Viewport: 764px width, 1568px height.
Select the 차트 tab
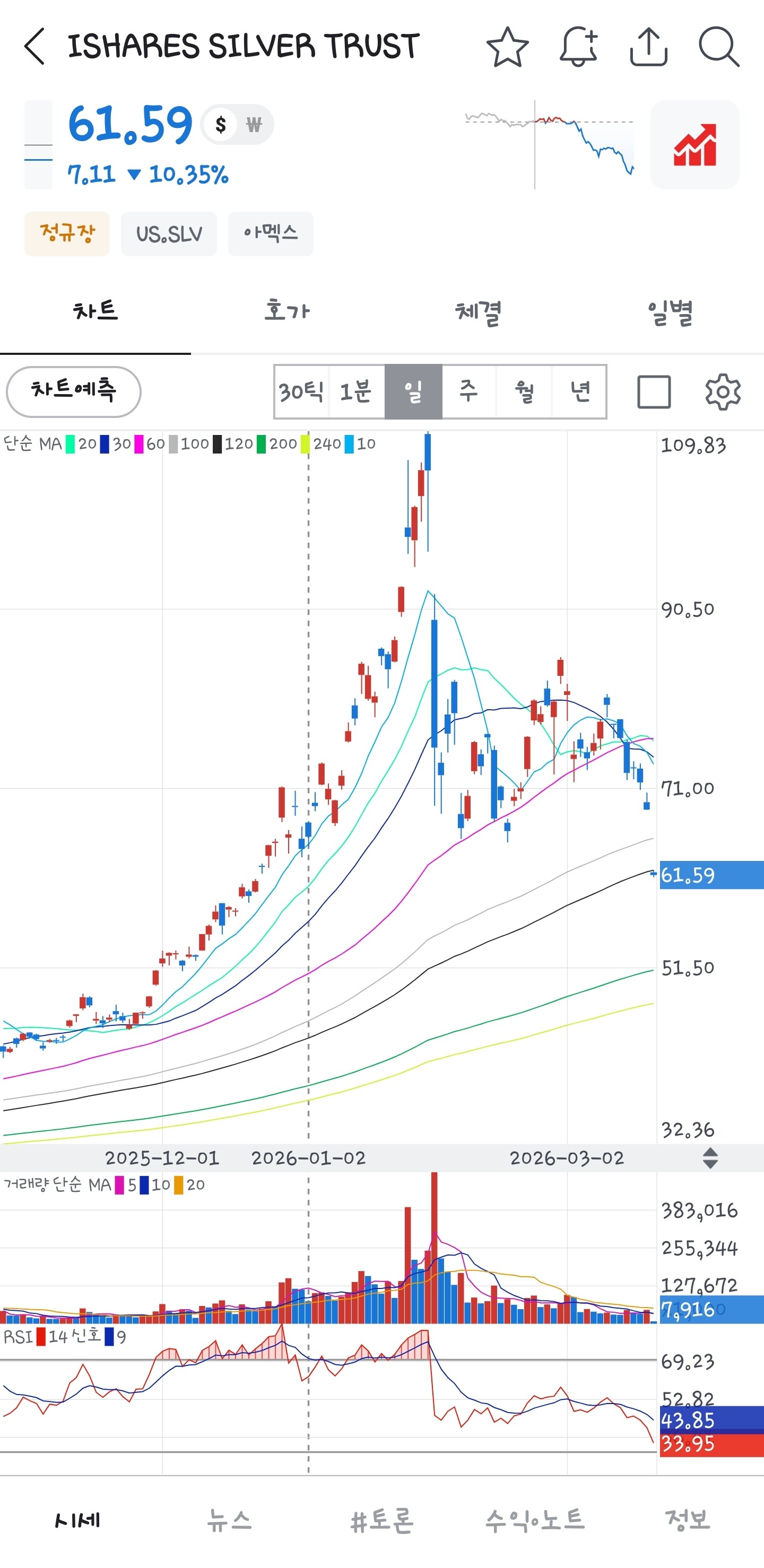(95, 312)
